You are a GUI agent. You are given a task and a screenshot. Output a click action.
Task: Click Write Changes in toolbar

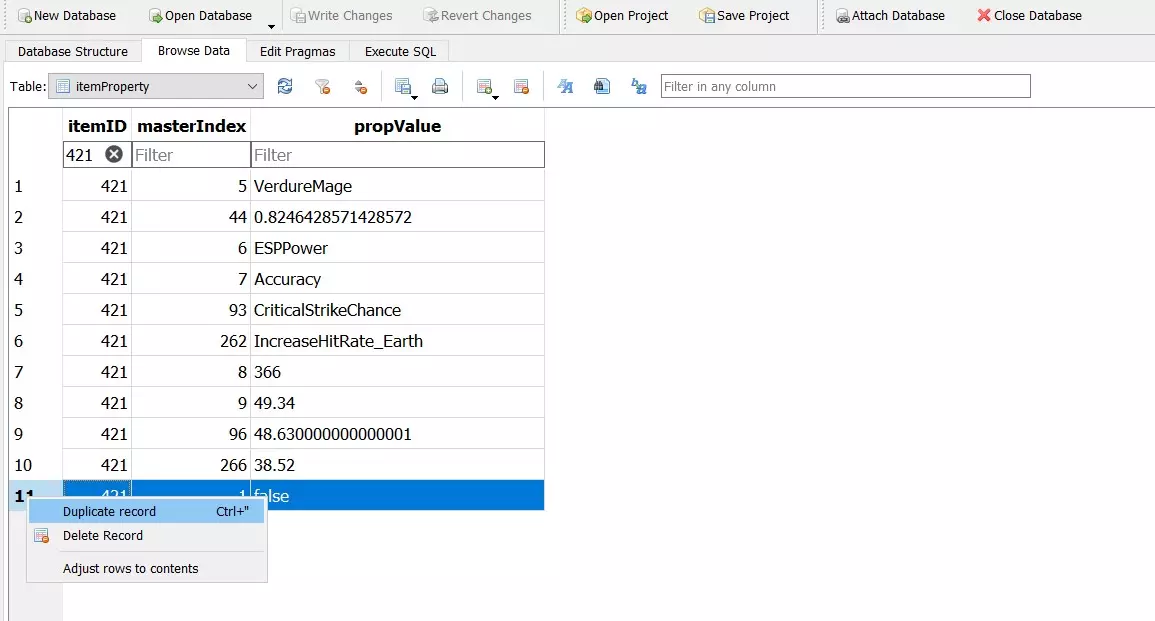(x=341, y=15)
